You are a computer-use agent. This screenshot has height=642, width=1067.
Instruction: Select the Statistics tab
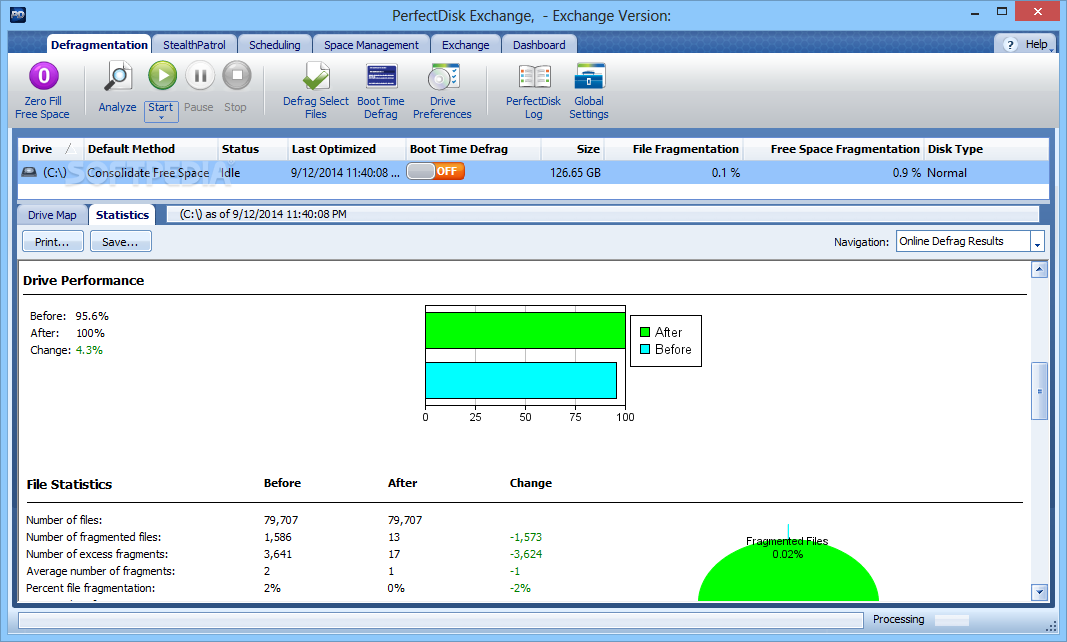tap(122, 214)
